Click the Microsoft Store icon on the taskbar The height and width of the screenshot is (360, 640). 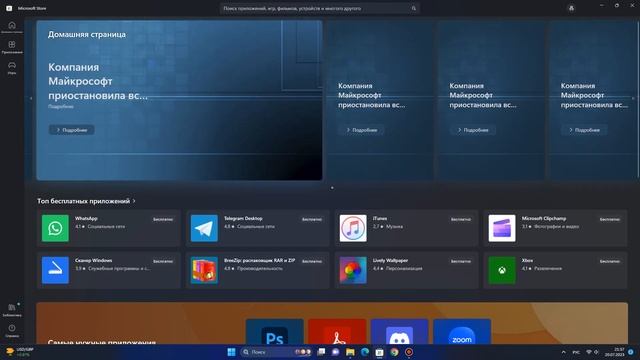tap(380, 352)
